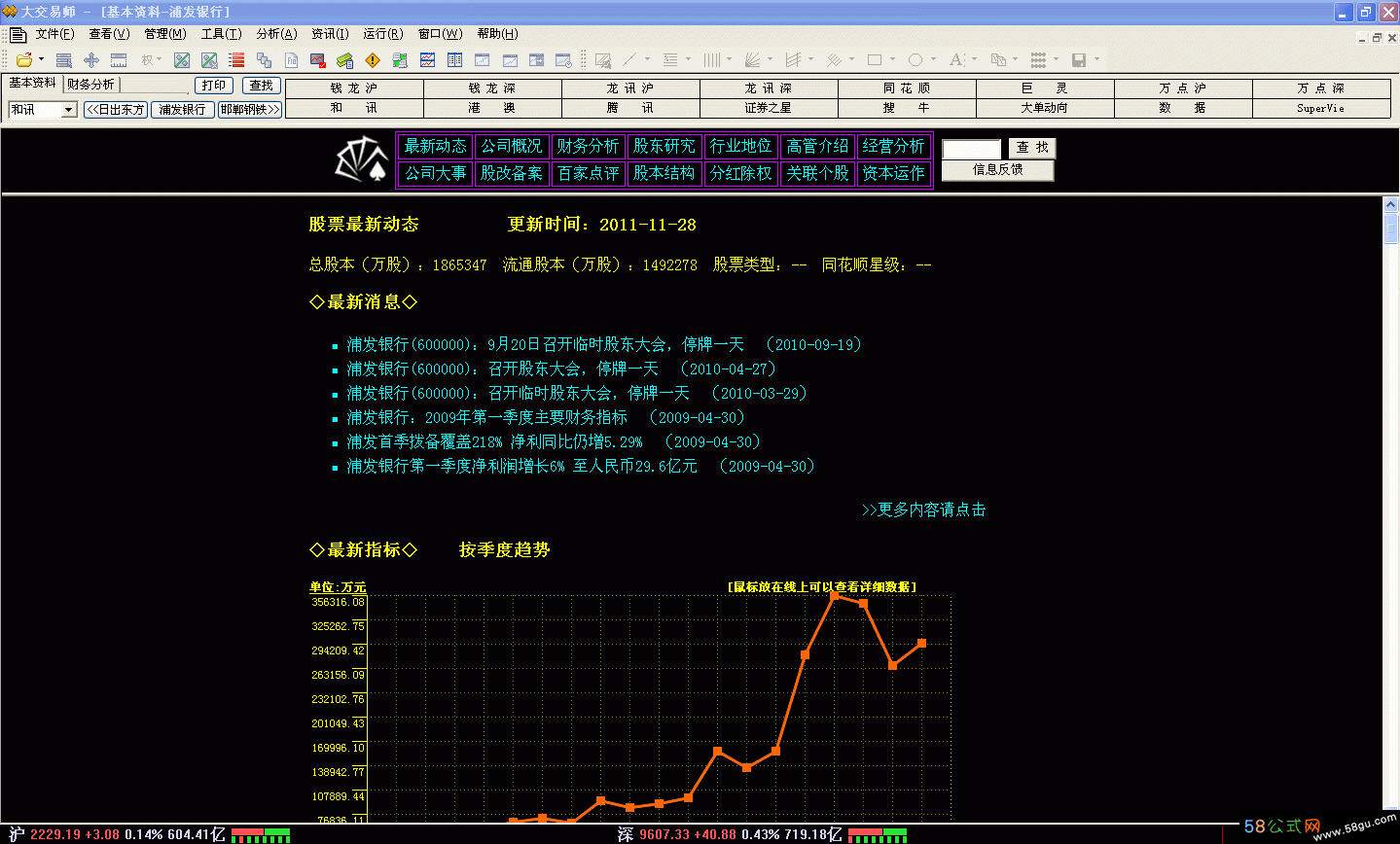Open the 管理(M) menu
Image resolution: width=1400 pixels, height=844 pixels.
165,34
